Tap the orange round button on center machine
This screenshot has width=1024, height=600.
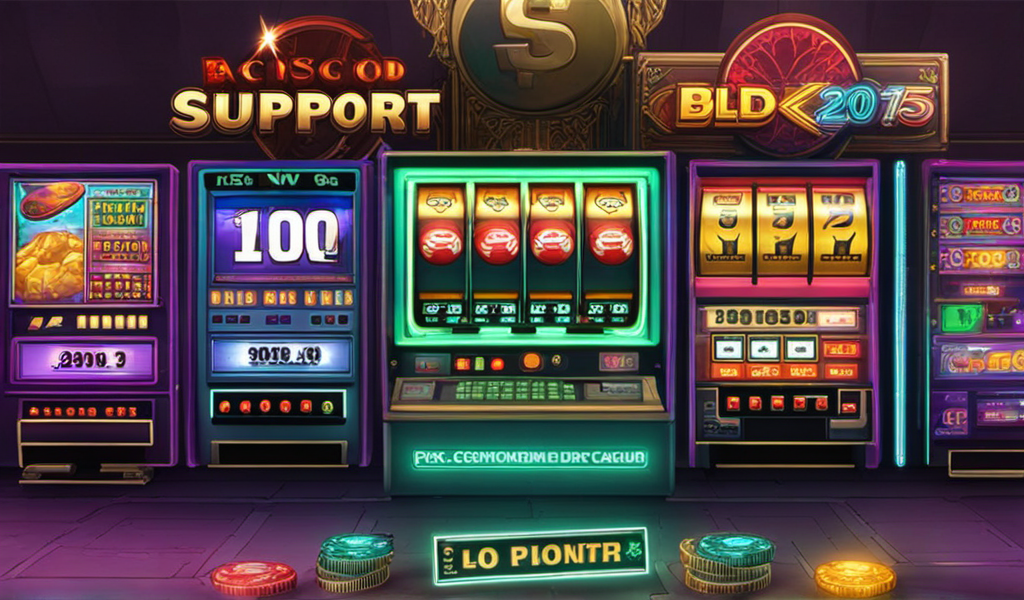coord(532,361)
